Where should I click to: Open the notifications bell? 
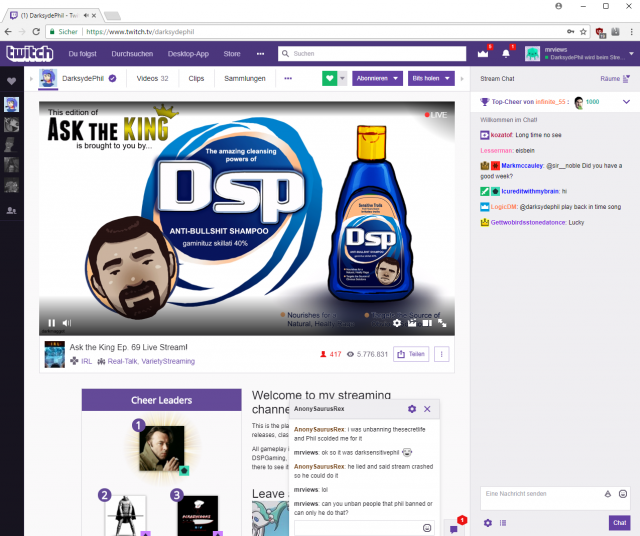coord(506,53)
